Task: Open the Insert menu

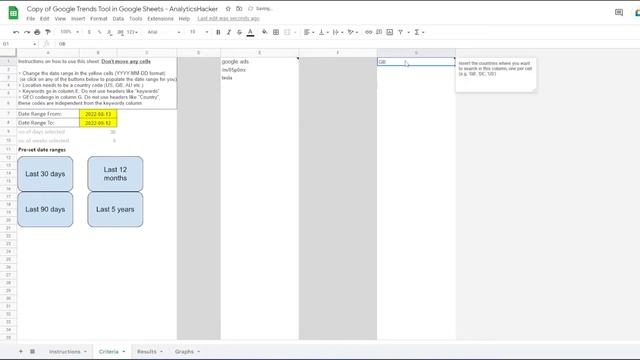Action: (x=78, y=19)
